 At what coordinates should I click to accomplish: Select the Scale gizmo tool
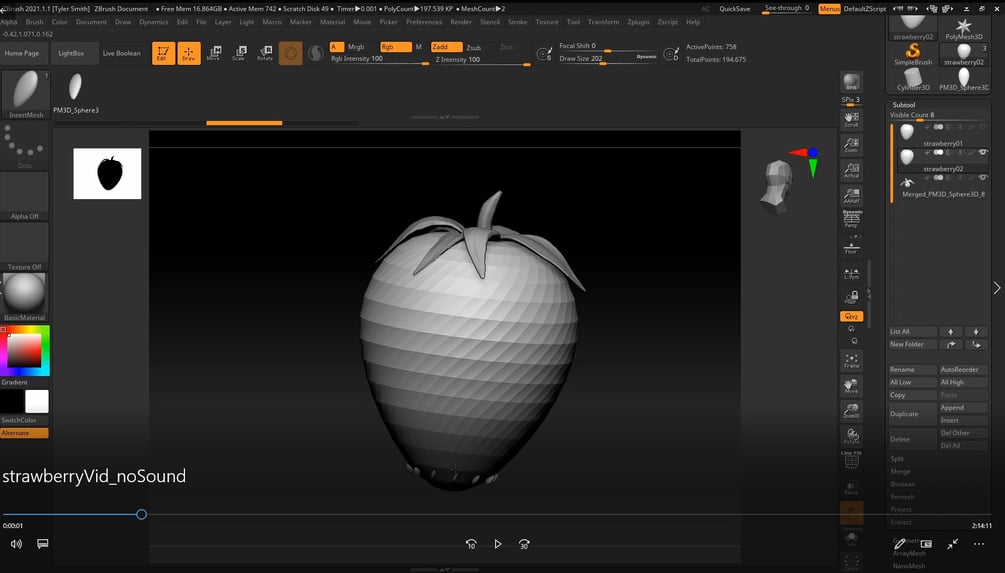(x=239, y=53)
